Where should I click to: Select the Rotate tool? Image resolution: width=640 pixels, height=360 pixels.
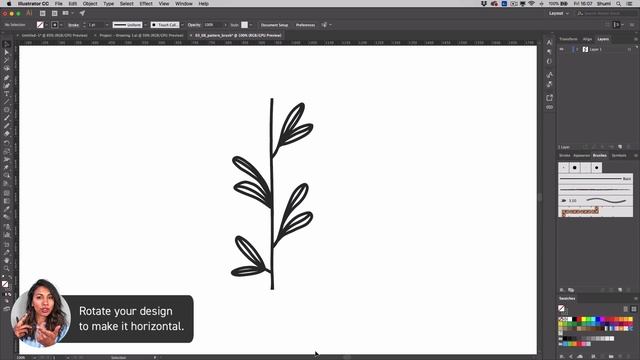click(7, 143)
